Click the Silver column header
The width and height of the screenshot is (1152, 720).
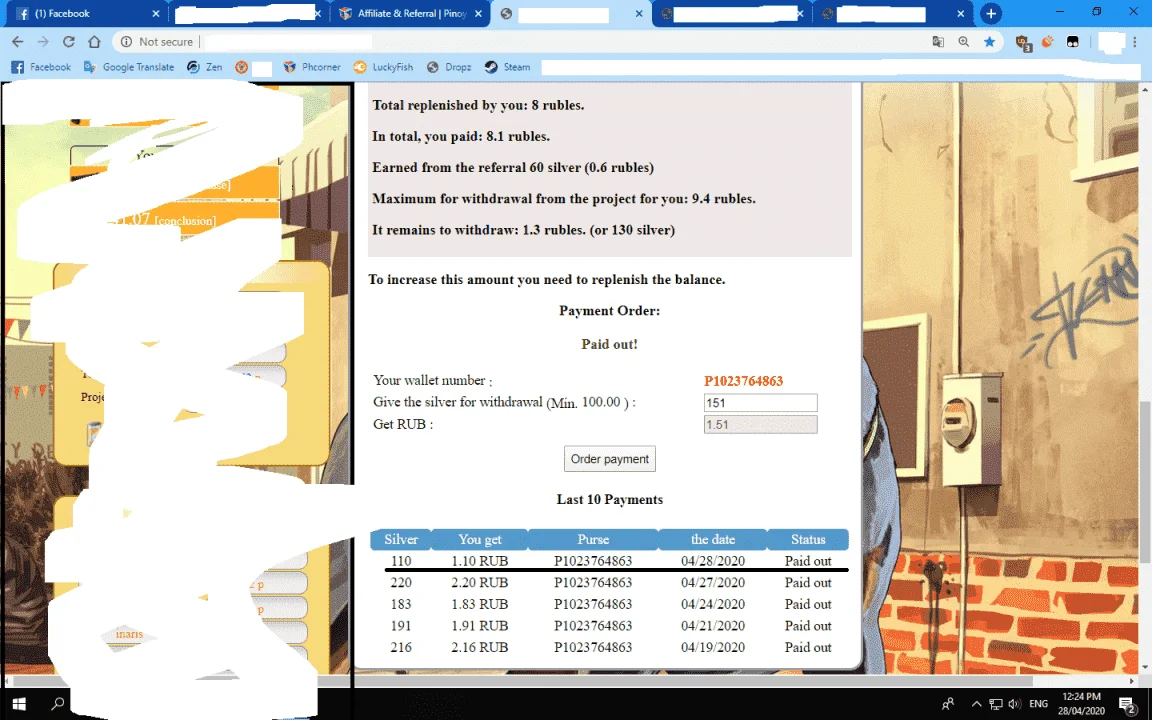pyautogui.click(x=401, y=539)
